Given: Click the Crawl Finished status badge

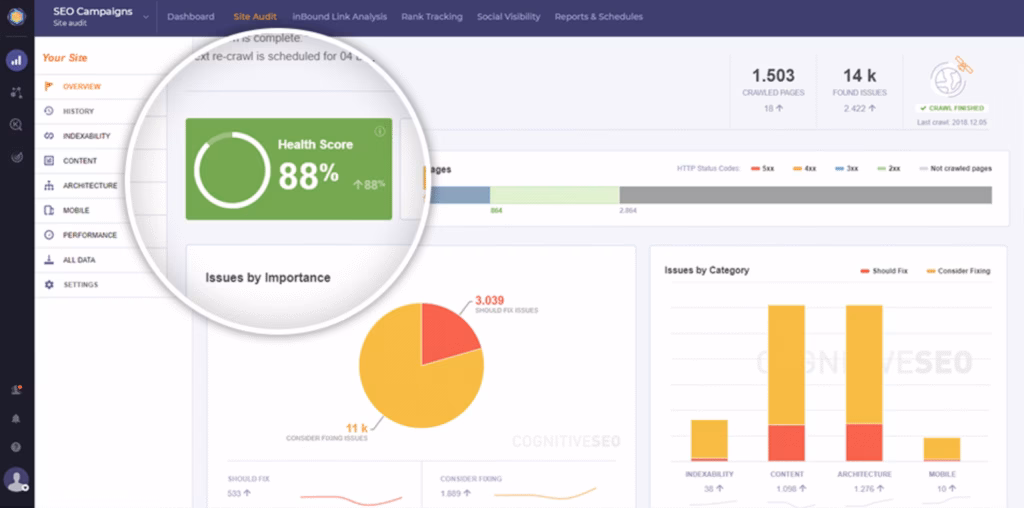Looking at the screenshot, I should (x=950, y=108).
